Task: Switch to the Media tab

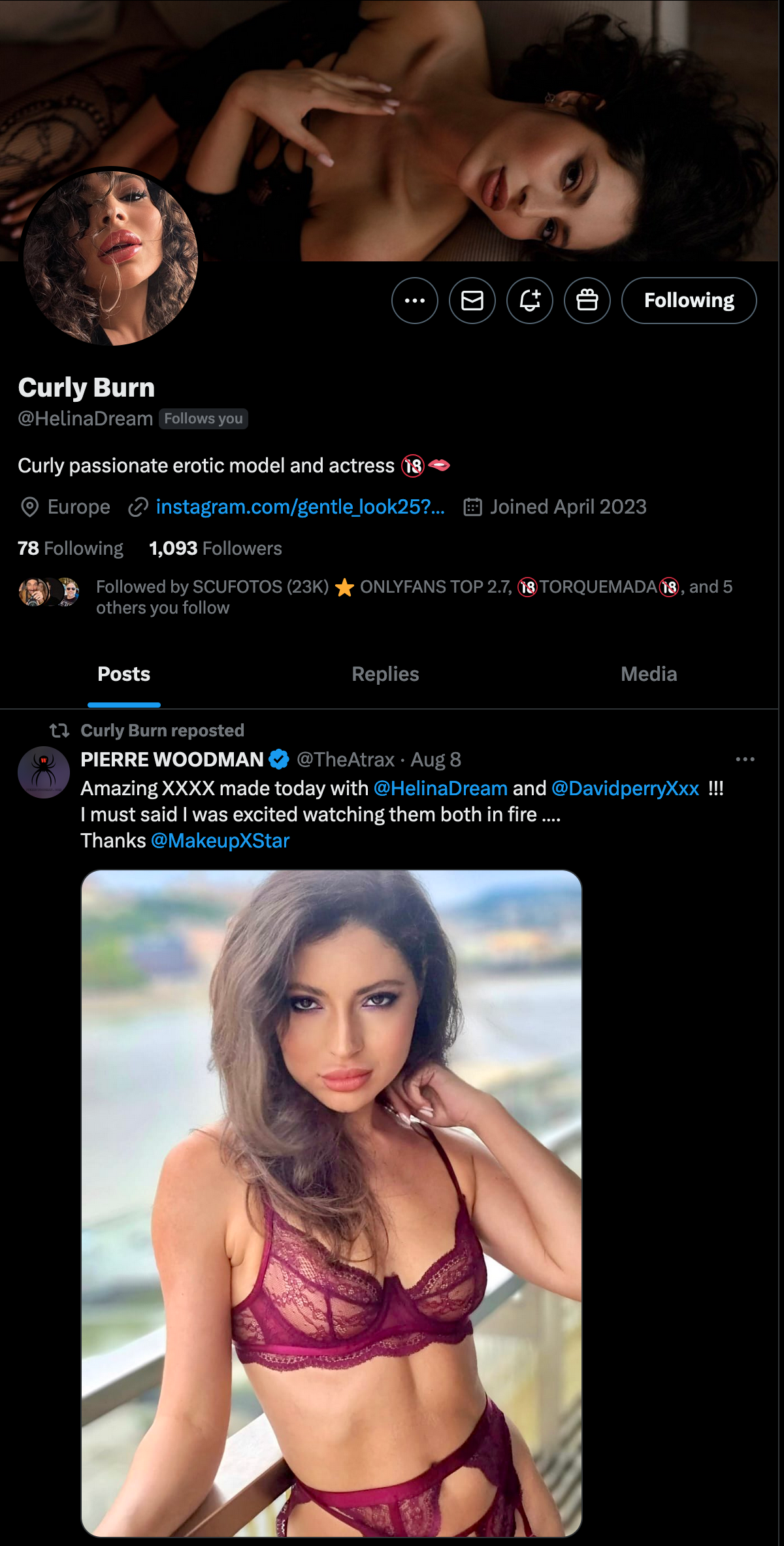Action: [x=649, y=674]
